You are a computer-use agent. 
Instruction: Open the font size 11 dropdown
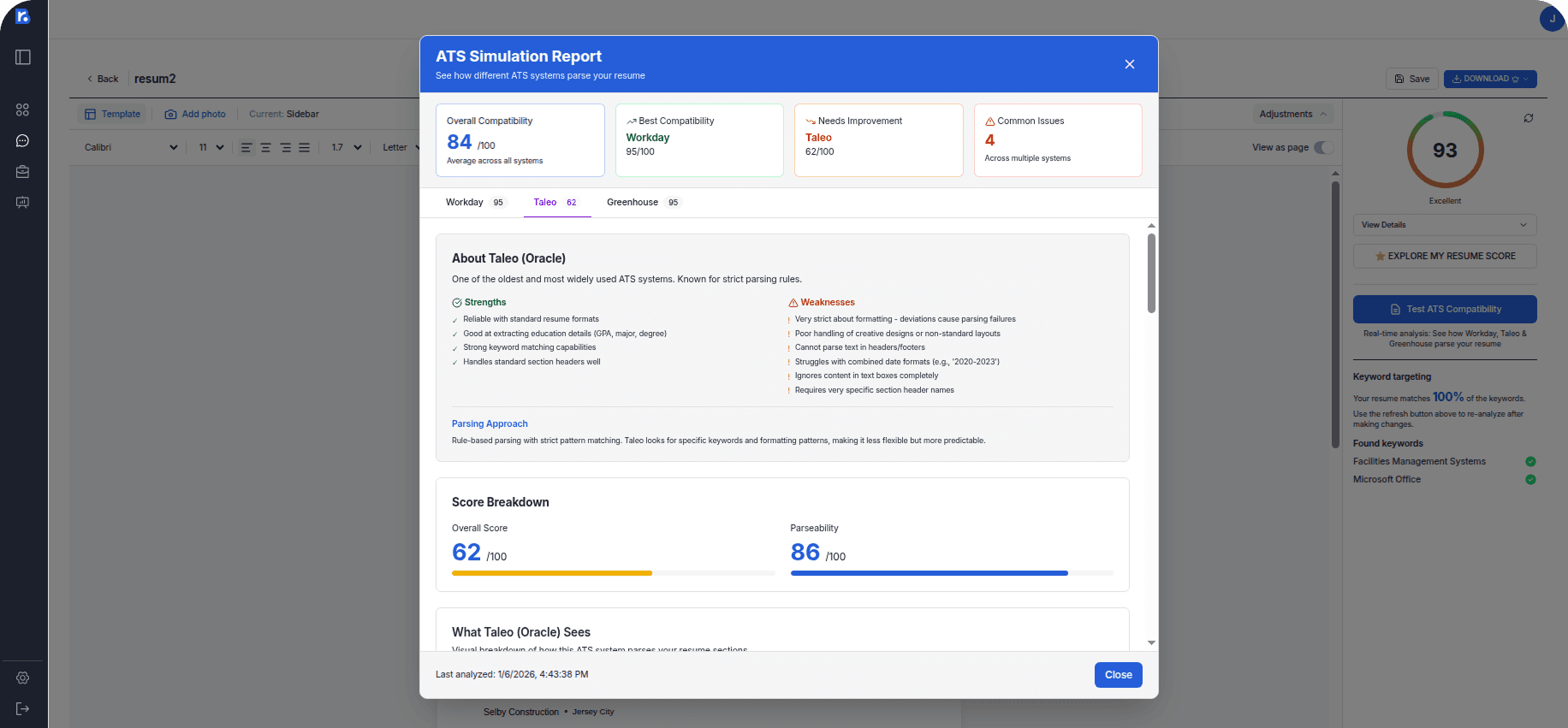coord(211,147)
